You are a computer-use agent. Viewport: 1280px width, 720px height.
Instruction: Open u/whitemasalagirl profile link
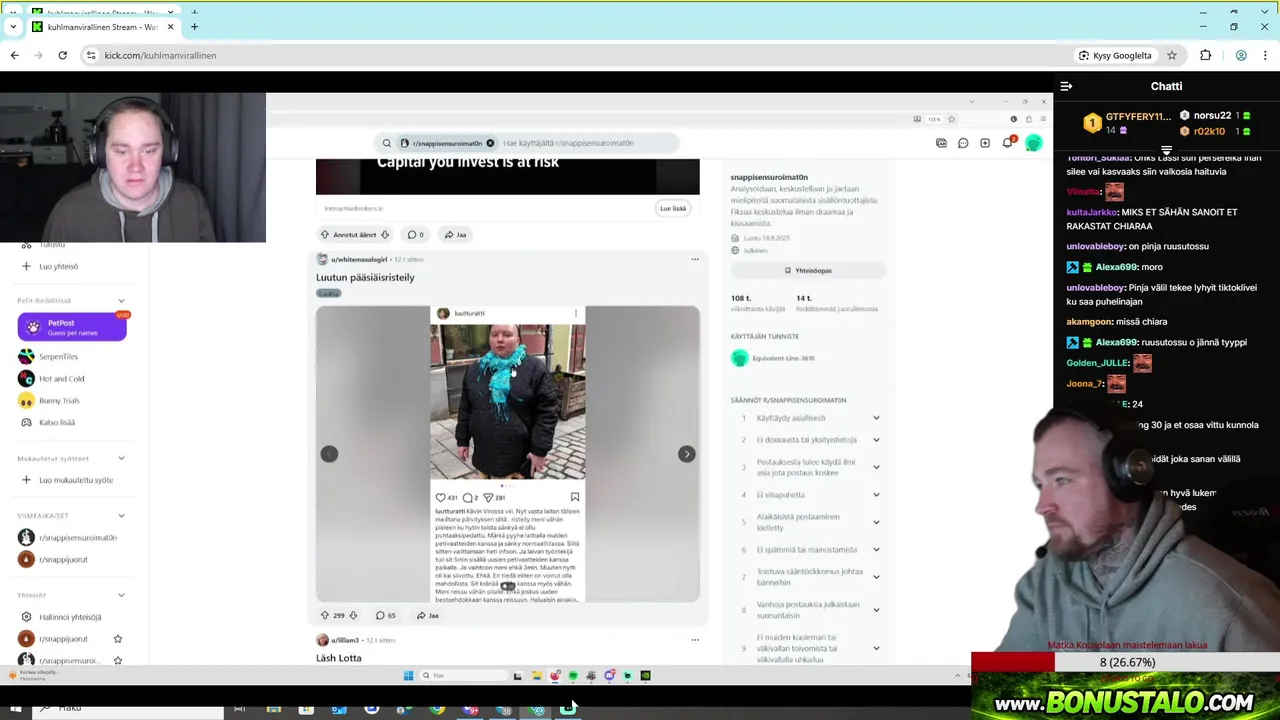pos(358,259)
